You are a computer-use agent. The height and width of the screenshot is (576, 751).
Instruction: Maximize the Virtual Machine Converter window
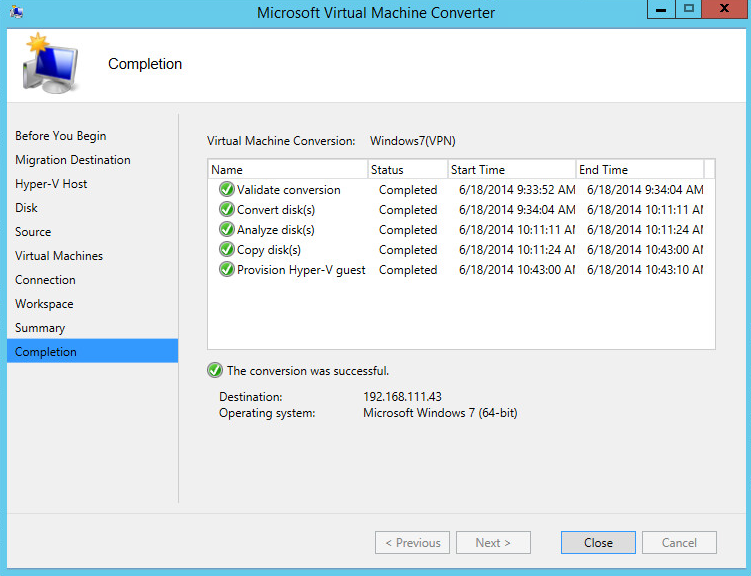689,10
